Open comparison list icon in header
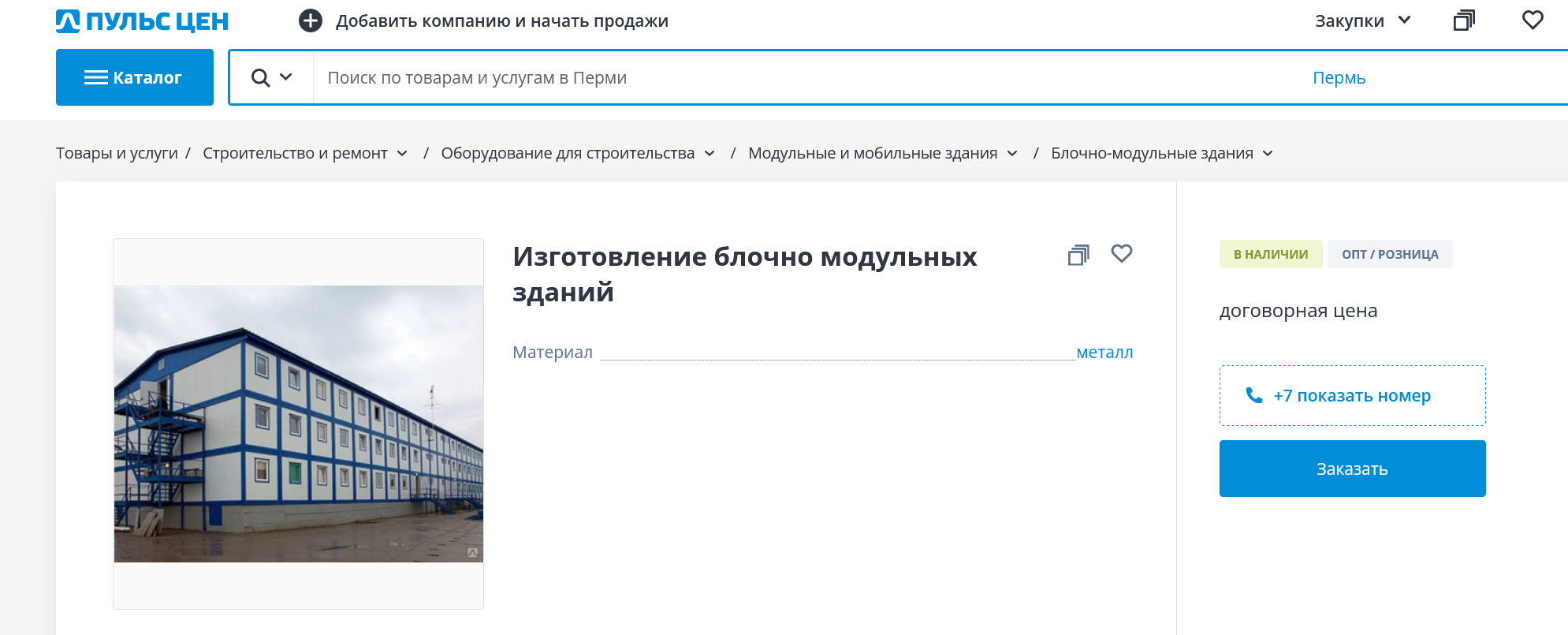The height and width of the screenshot is (635, 1568). coord(1464,21)
